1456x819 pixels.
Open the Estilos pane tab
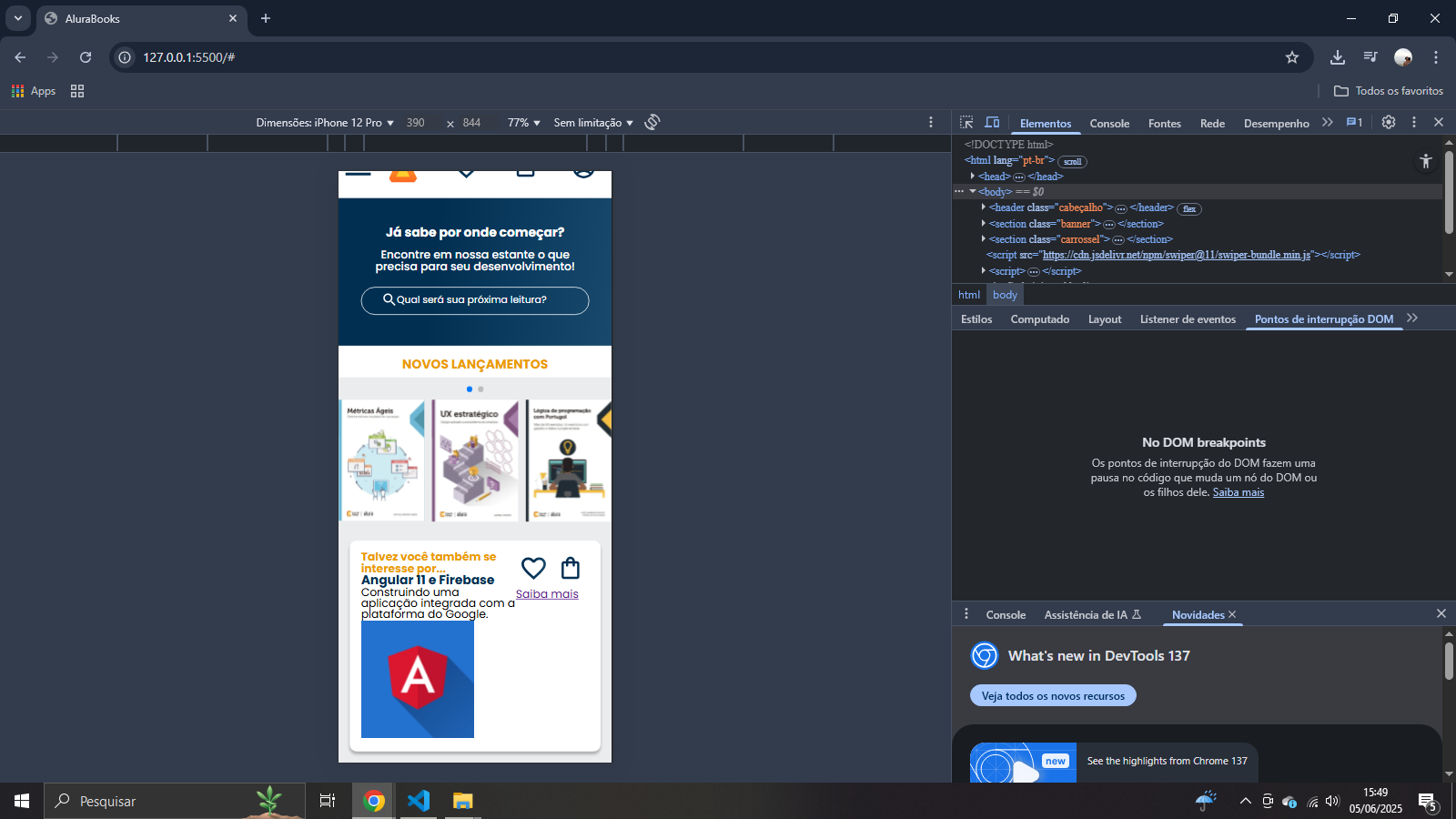976,319
